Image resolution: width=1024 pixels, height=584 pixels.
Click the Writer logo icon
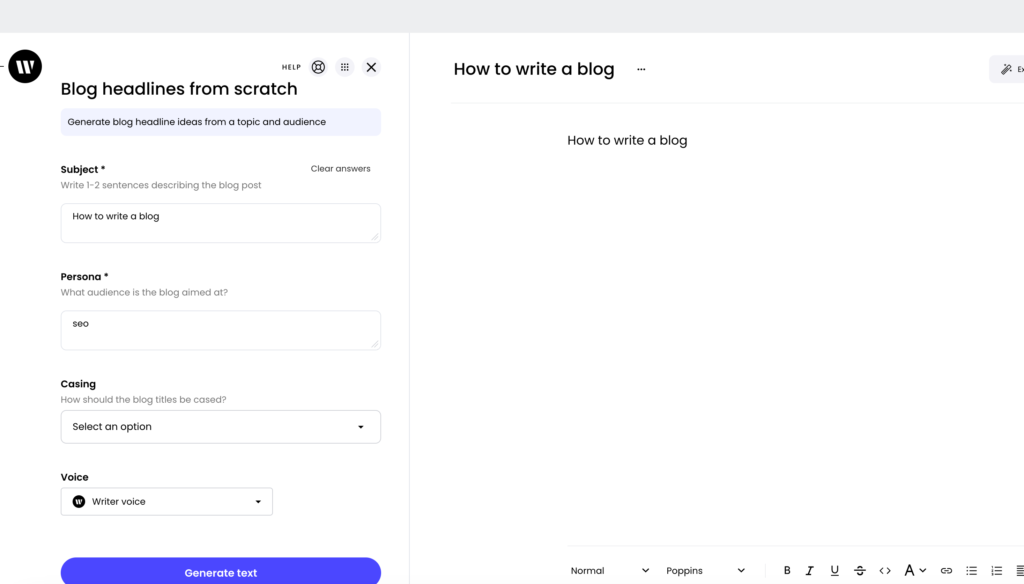point(25,66)
